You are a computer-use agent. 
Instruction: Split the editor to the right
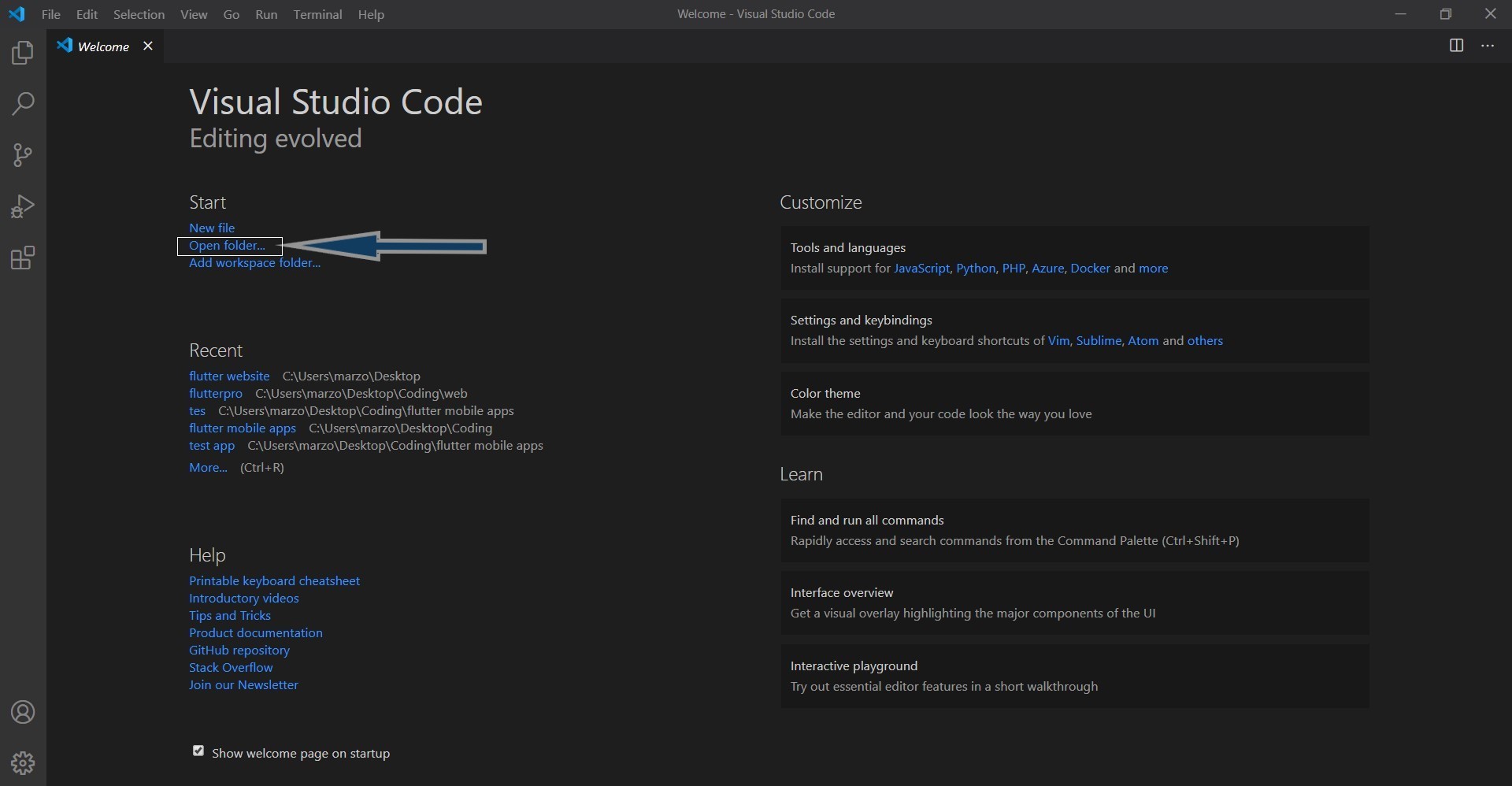[x=1456, y=46]
